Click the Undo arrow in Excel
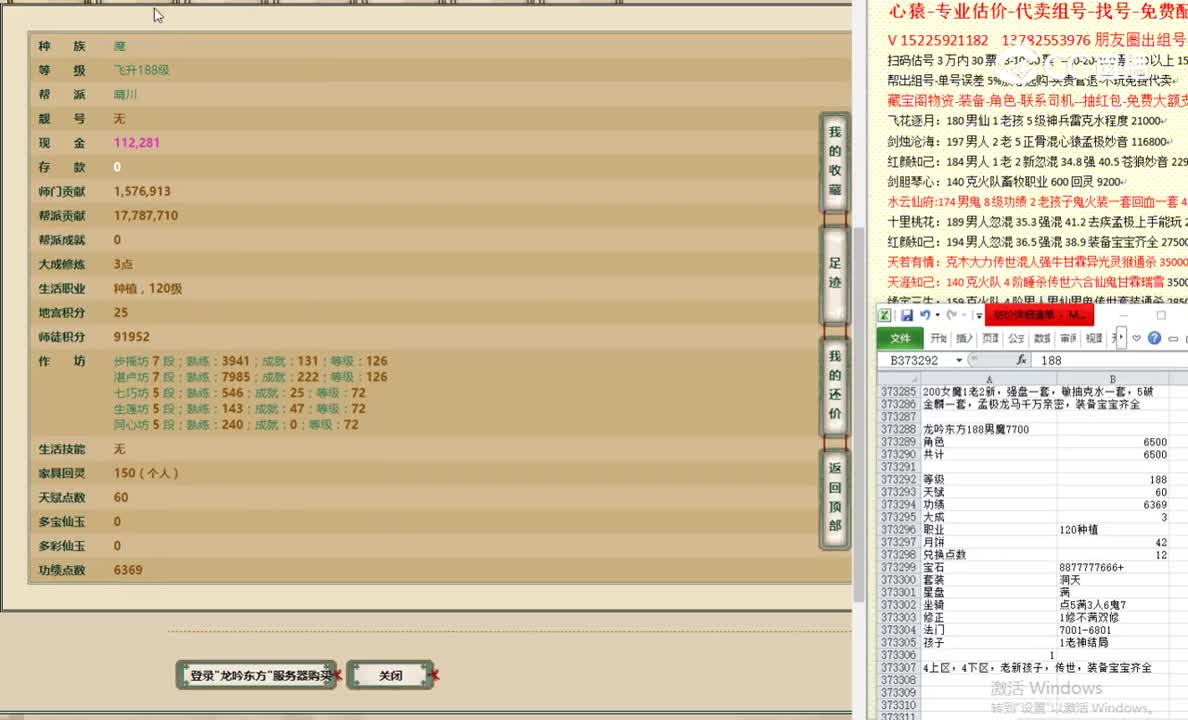Image resolution: width=1188 pixels, height=720 pixels. click(925, 315)
